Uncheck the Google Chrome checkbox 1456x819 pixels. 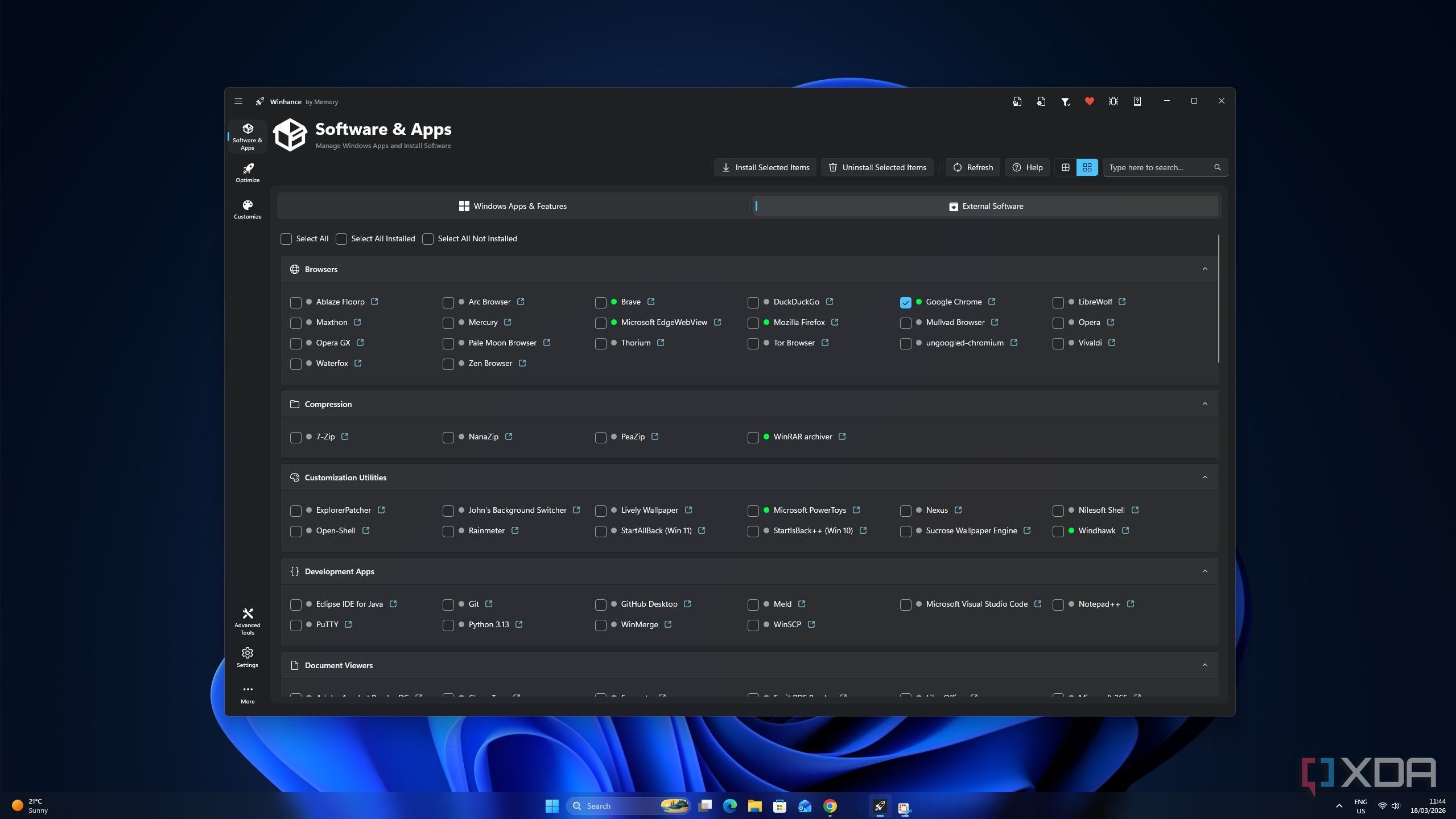905,302
